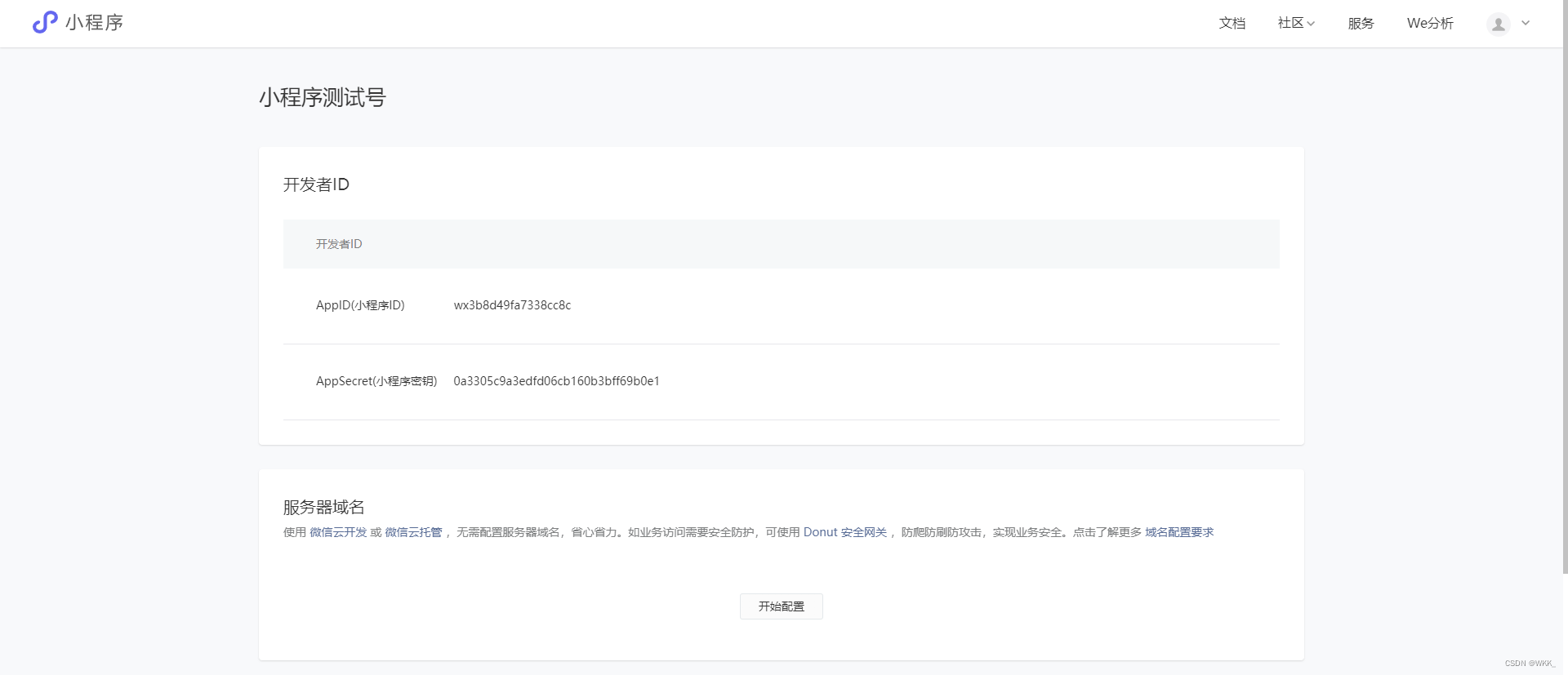
Task: Click the AppID(小程序ID) label
Action: point(360,305)
